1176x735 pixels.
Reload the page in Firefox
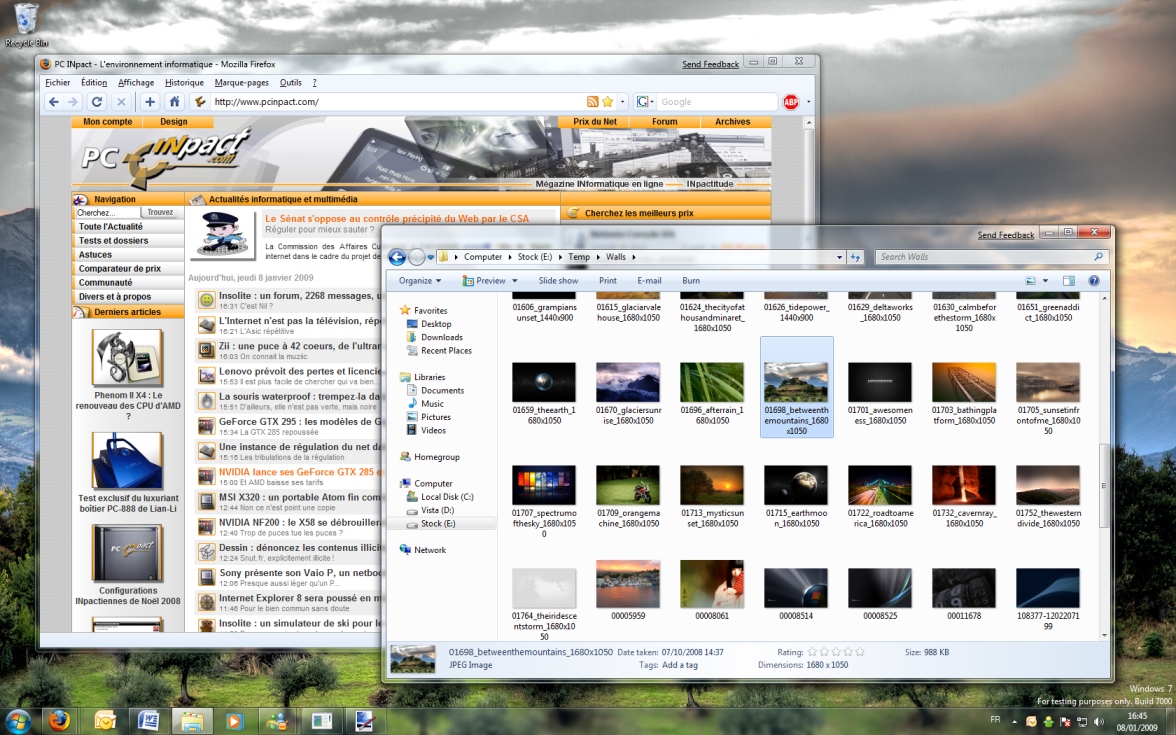(x=97, y=102)
